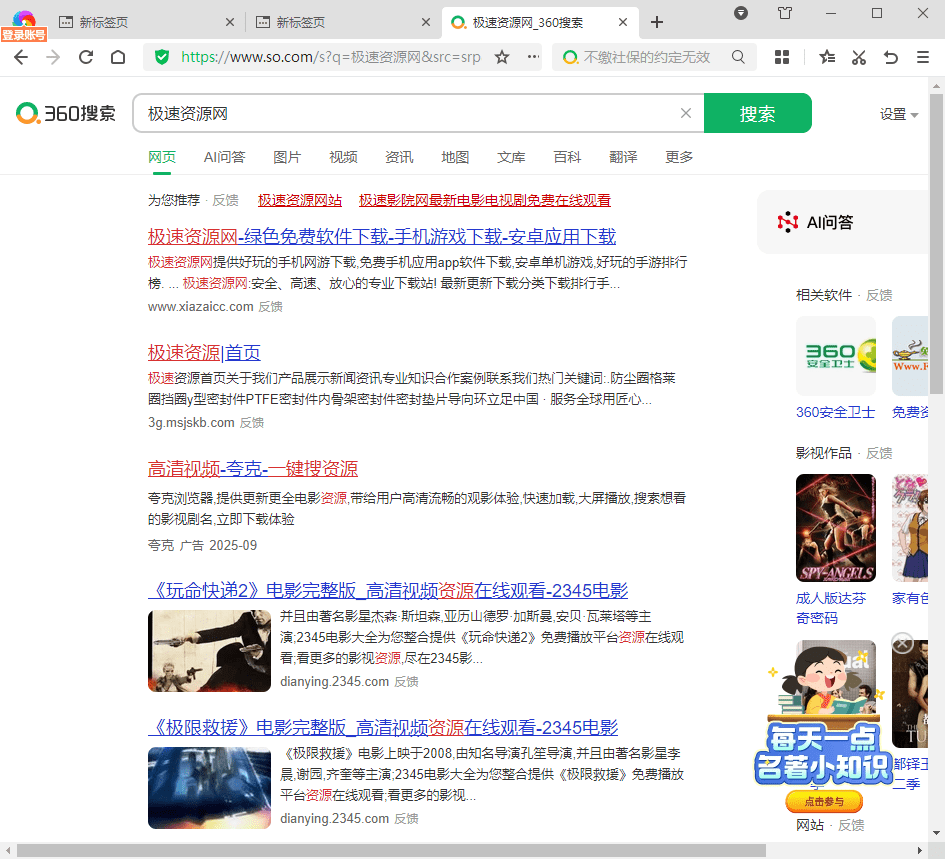This screenshot has height=859, width=945.
Task: Click the browser back arrow
Action: [20, 57]
